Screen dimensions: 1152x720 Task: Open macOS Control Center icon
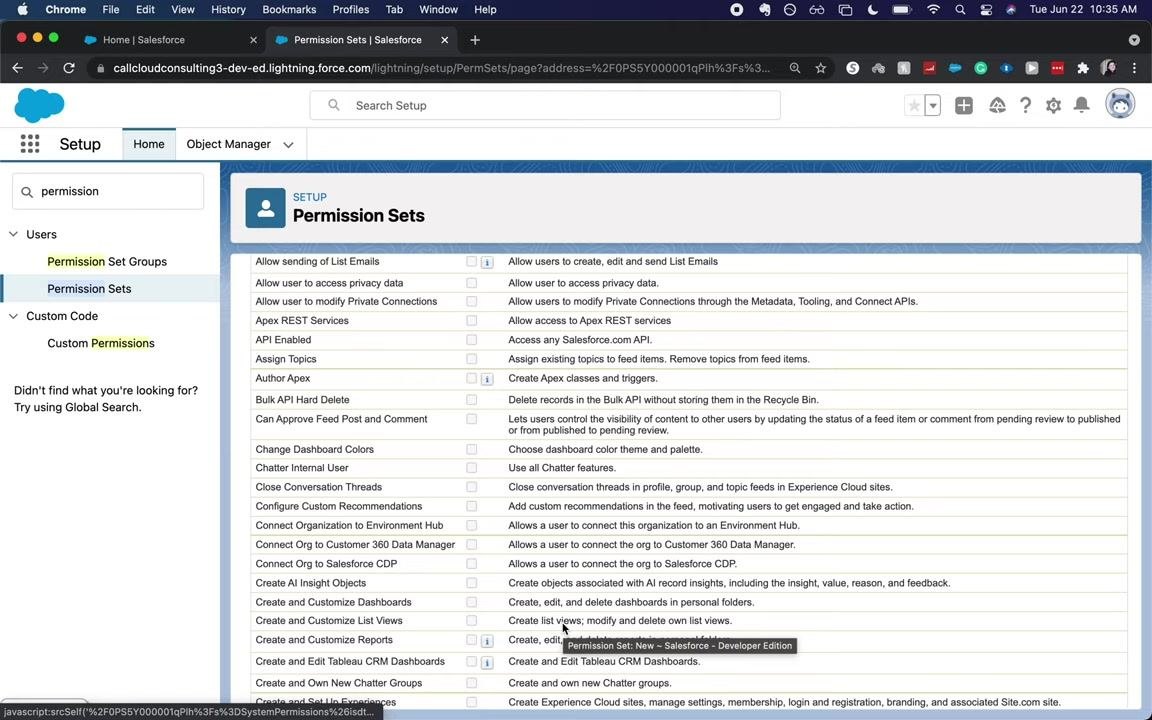(x=986, y=10)
